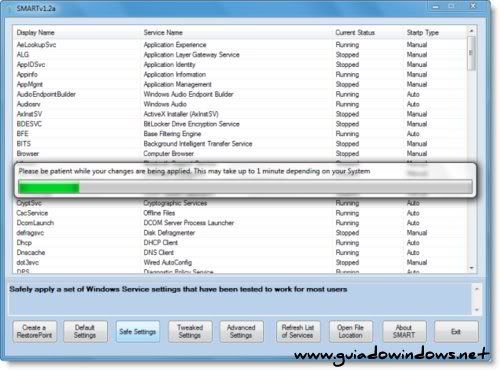Select the Dnscache DNS Client row

coord(240,253)
